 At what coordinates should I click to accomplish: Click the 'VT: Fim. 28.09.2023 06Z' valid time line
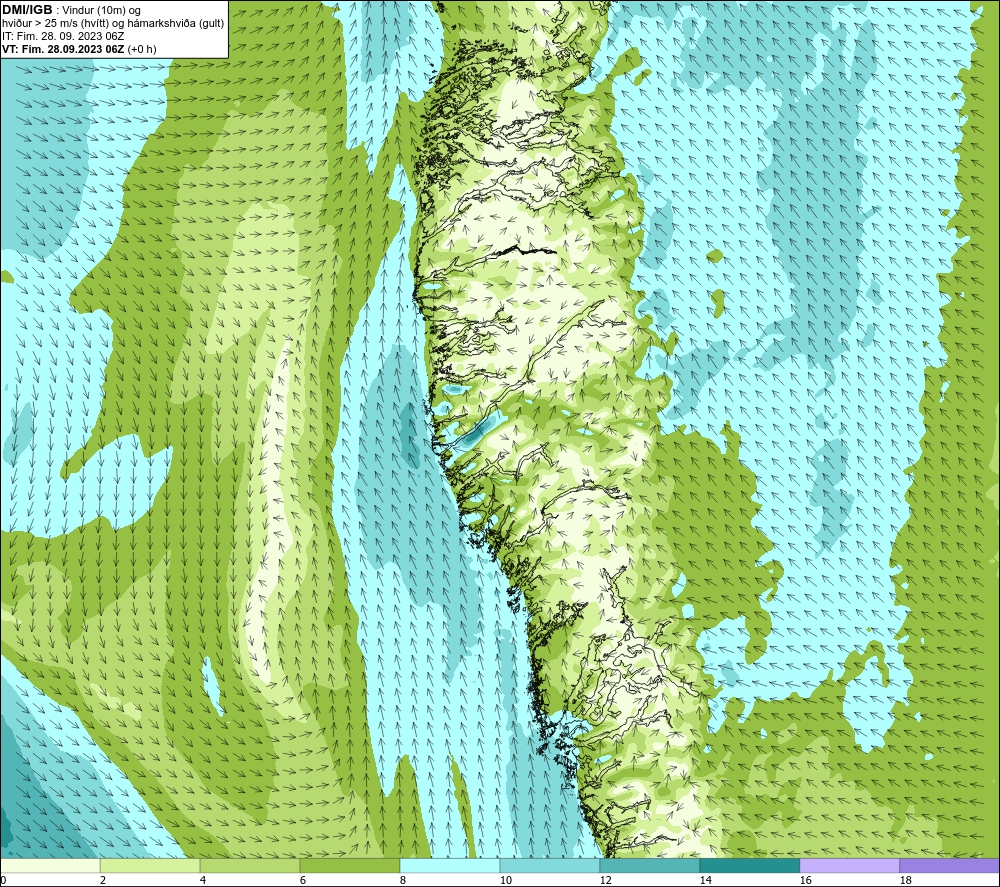point(79,49)
